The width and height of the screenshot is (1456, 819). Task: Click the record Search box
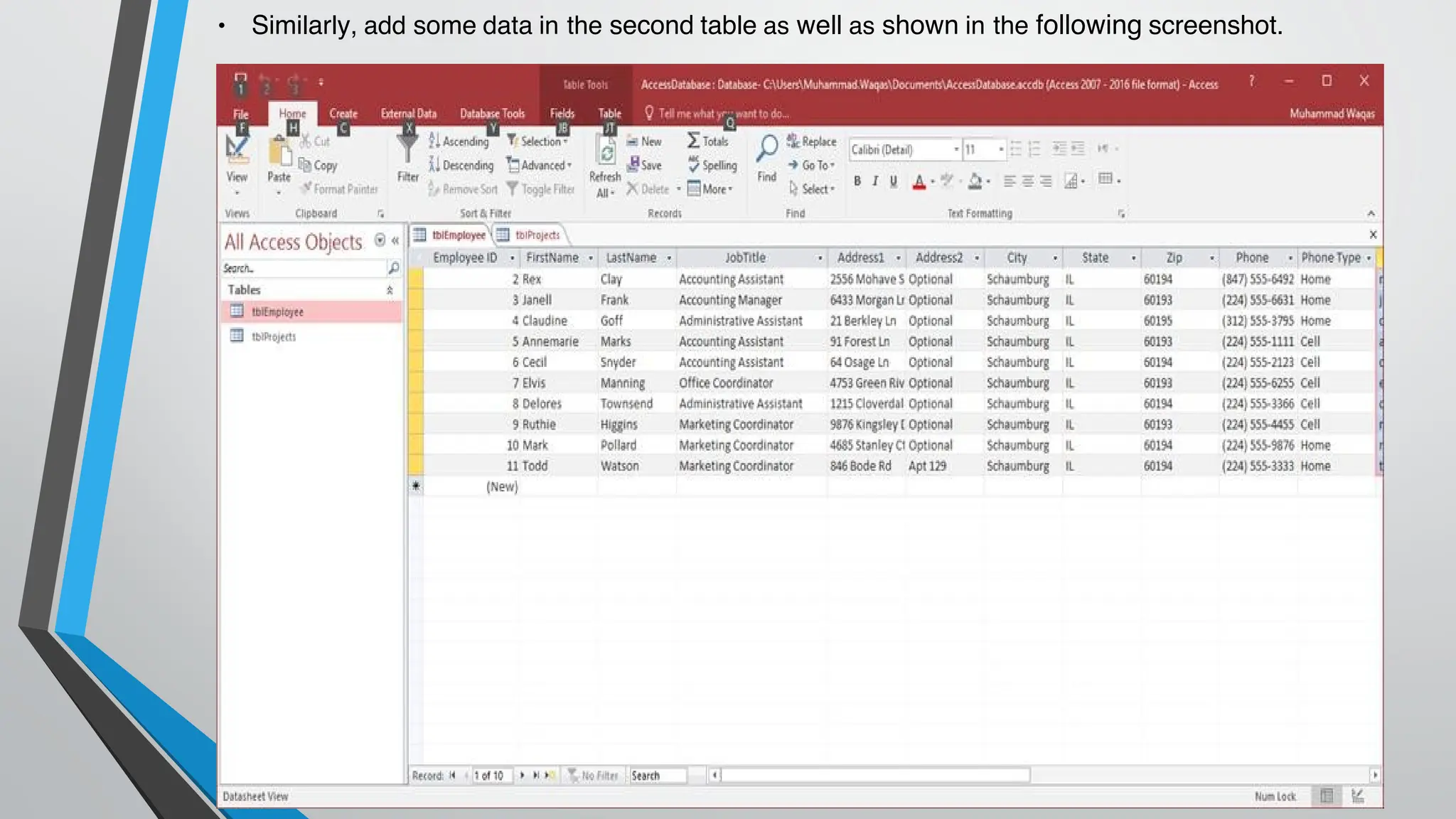(x=658, y=776)
